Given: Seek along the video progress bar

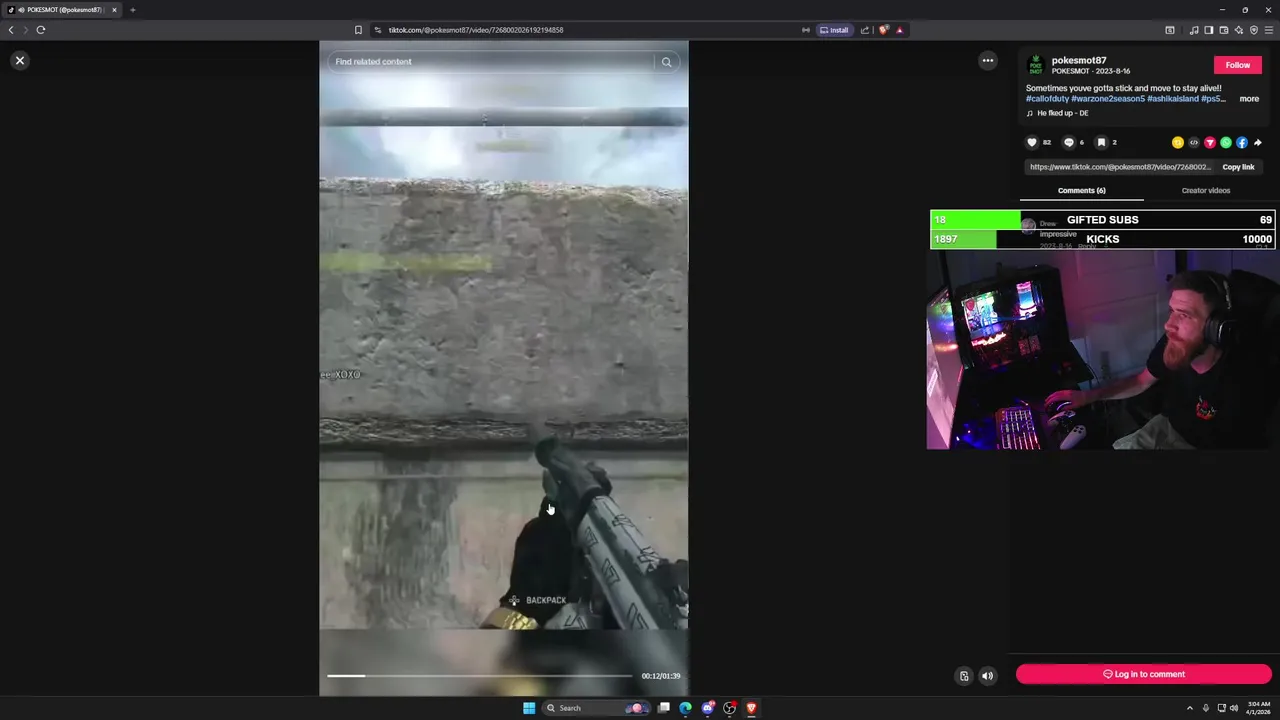Looking at the screenshot, I should coord(479,676).
